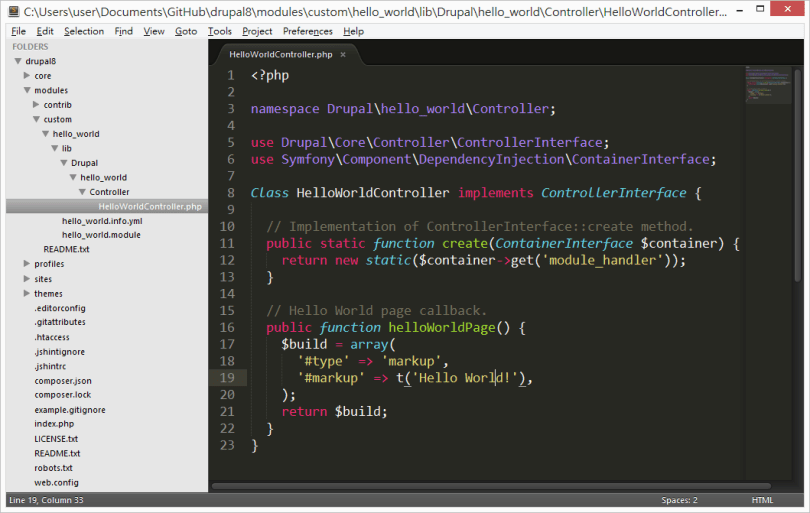Image resolution: width=810 pixels, height=513 pixels.
Task: Change syntax via HTML in status bar
Action: coord(762,500)
